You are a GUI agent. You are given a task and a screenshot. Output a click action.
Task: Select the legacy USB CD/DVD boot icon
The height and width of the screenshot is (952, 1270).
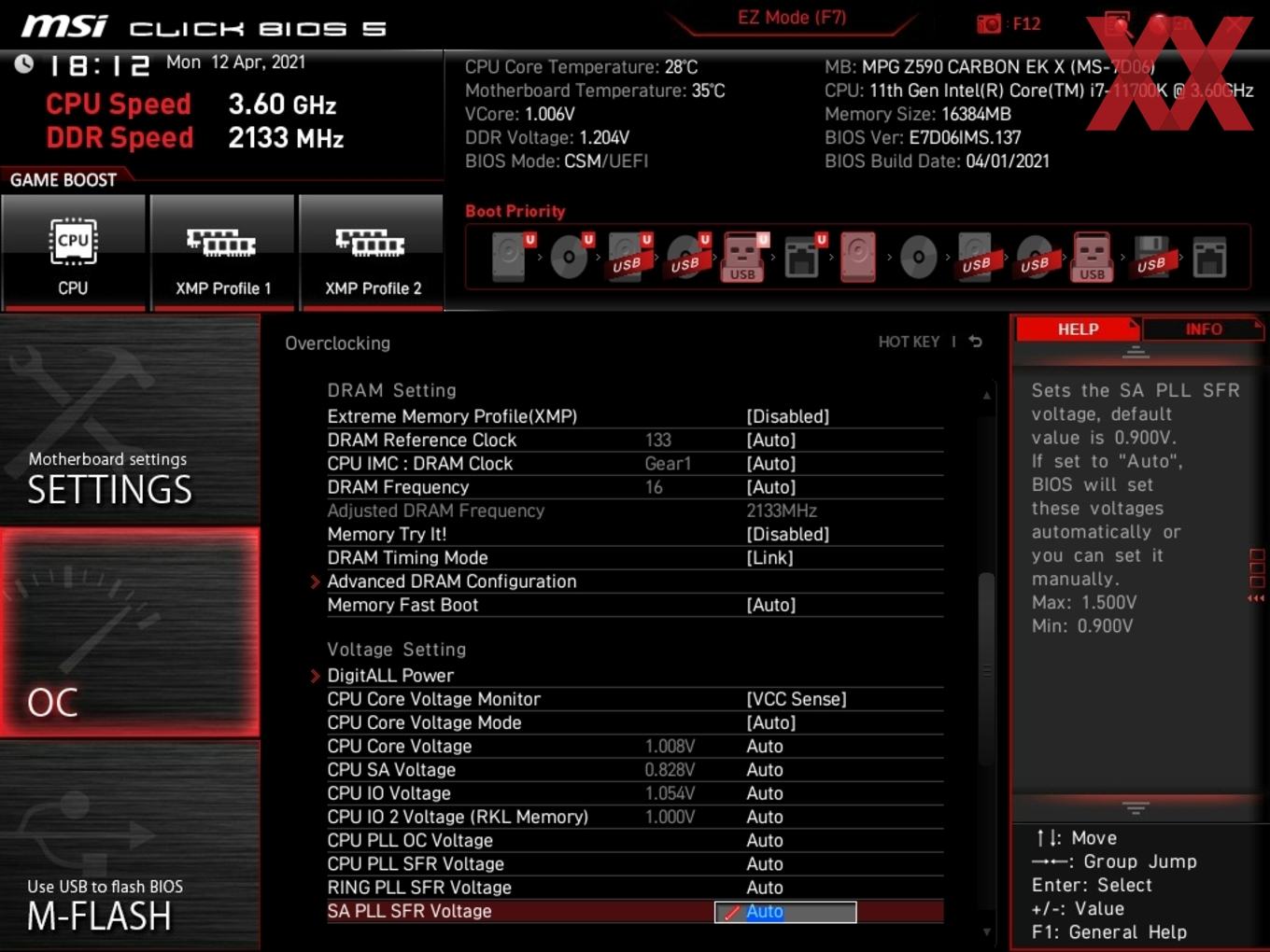pyautogui.click(x=1035, y=257)
